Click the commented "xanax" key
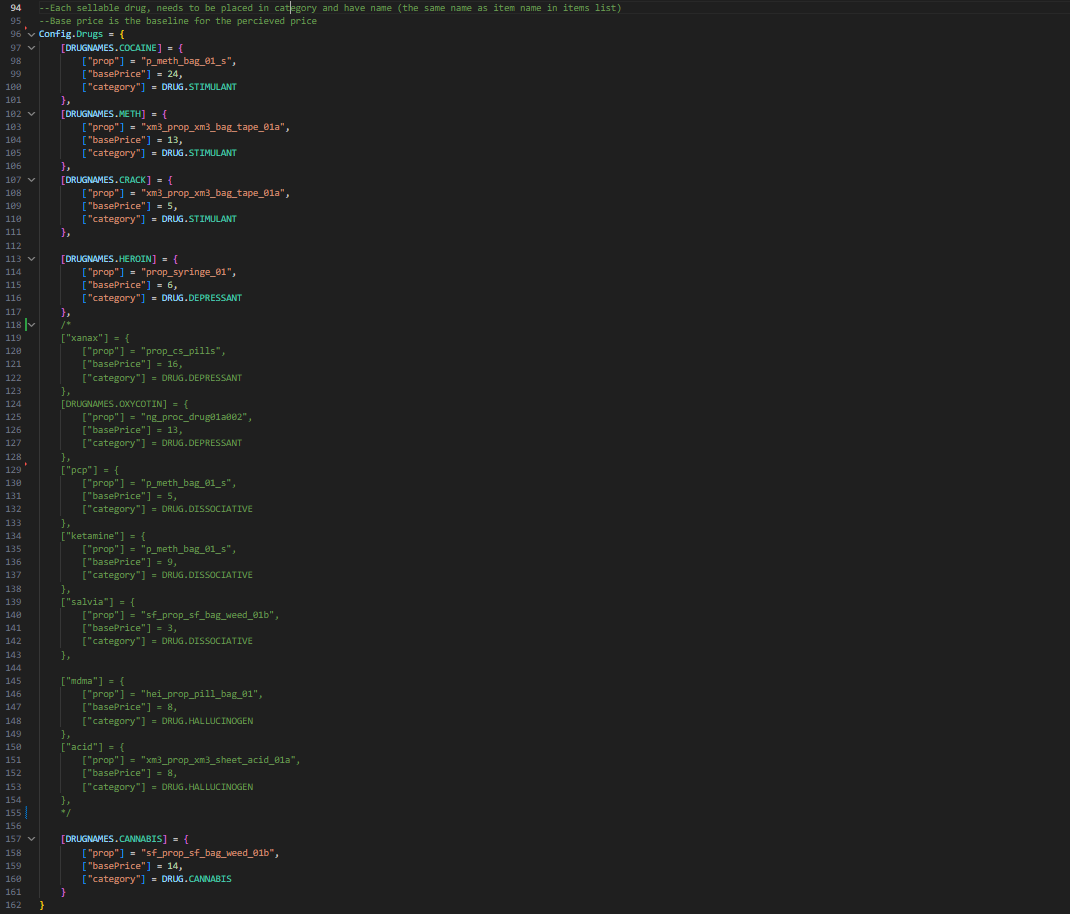This screenshot has height=914, width=1070. coord(85,338)
